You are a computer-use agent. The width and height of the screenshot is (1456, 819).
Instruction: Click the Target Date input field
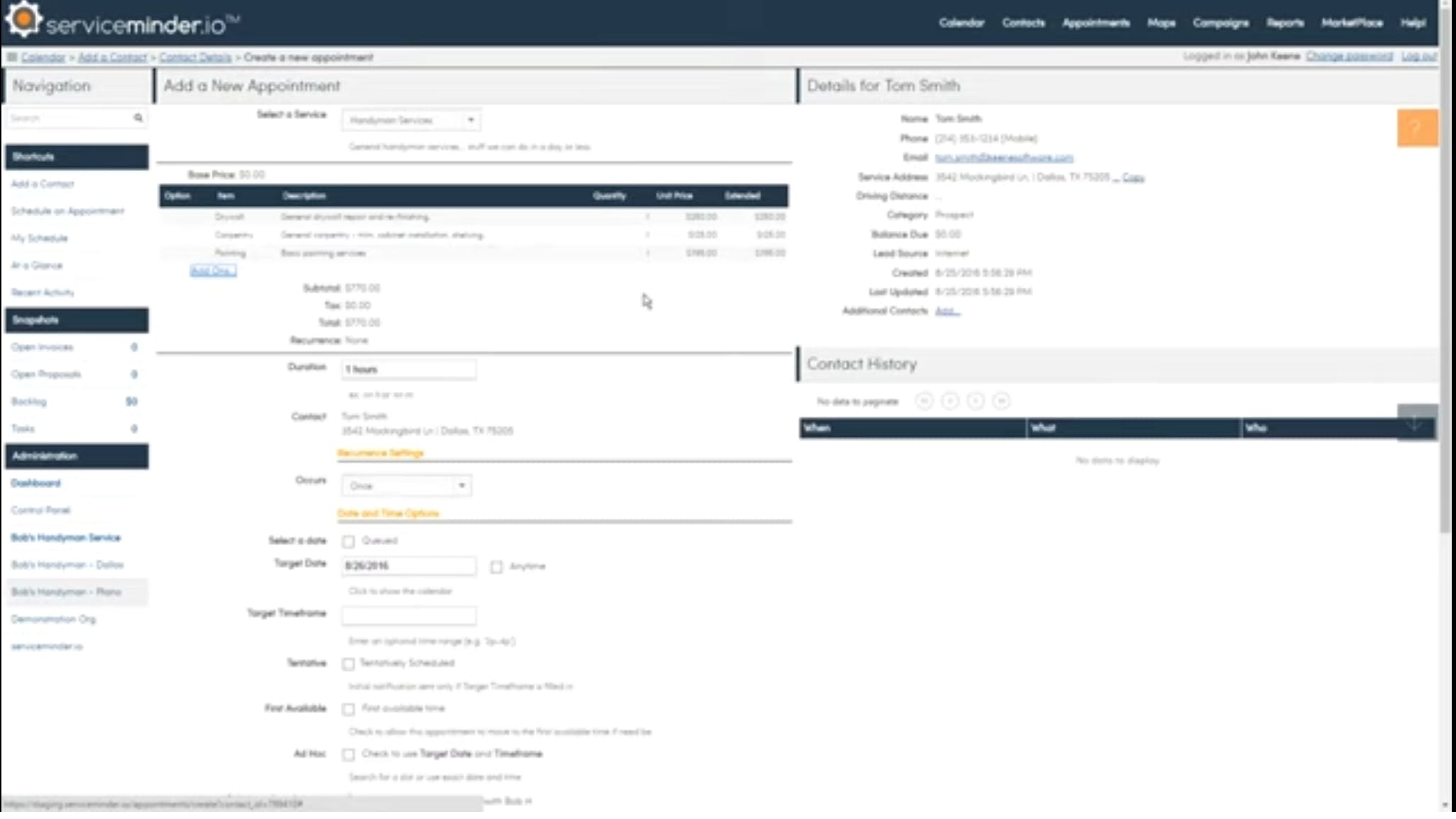tap(409, 566)
